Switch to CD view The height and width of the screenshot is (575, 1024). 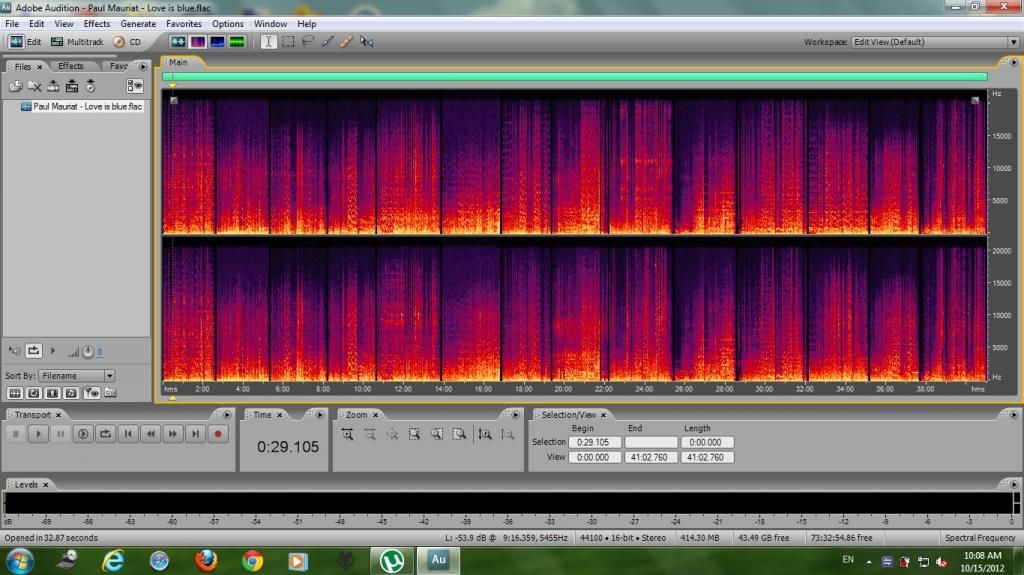[127, 42]
